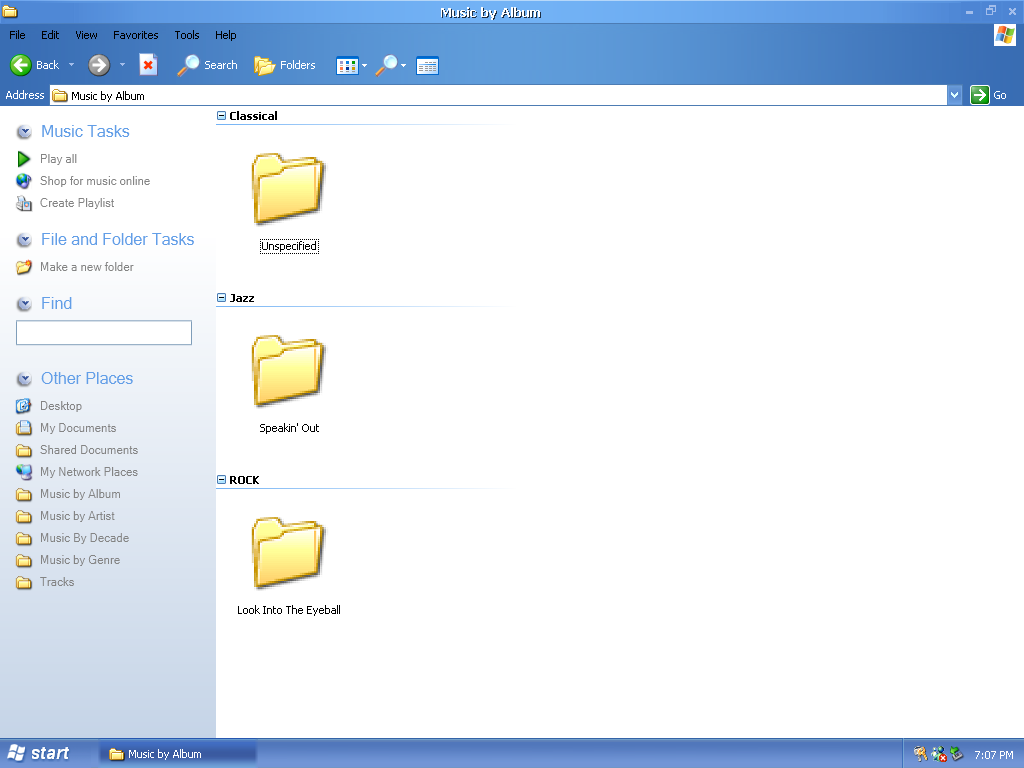This screenshot has height=768, width=1024.
Task: Collapse the Music Tasks panel
Action: point(24,132)
